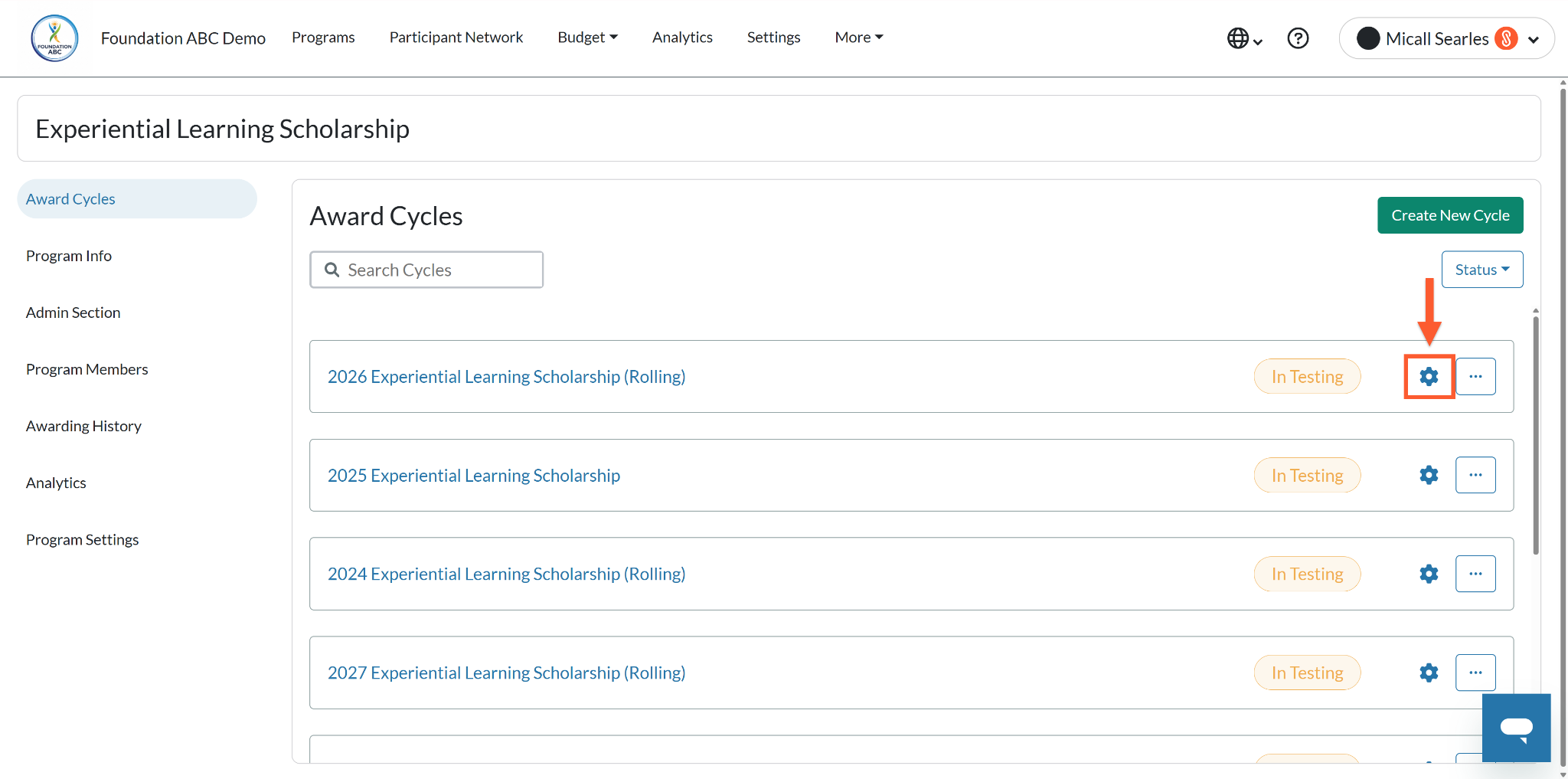Open more options for 2024 scholarship cycle
Screen dimensions: 1568x779
(x=1475, y=574)
